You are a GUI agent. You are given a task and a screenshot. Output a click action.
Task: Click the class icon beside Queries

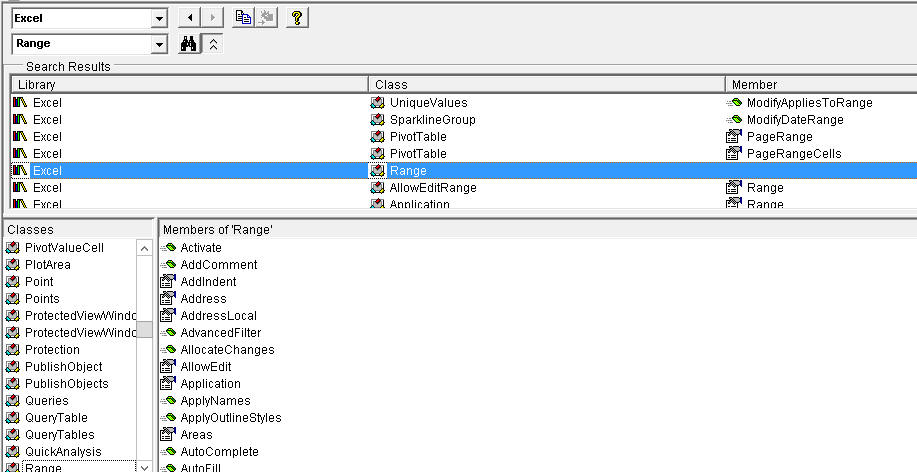(13, 401)
